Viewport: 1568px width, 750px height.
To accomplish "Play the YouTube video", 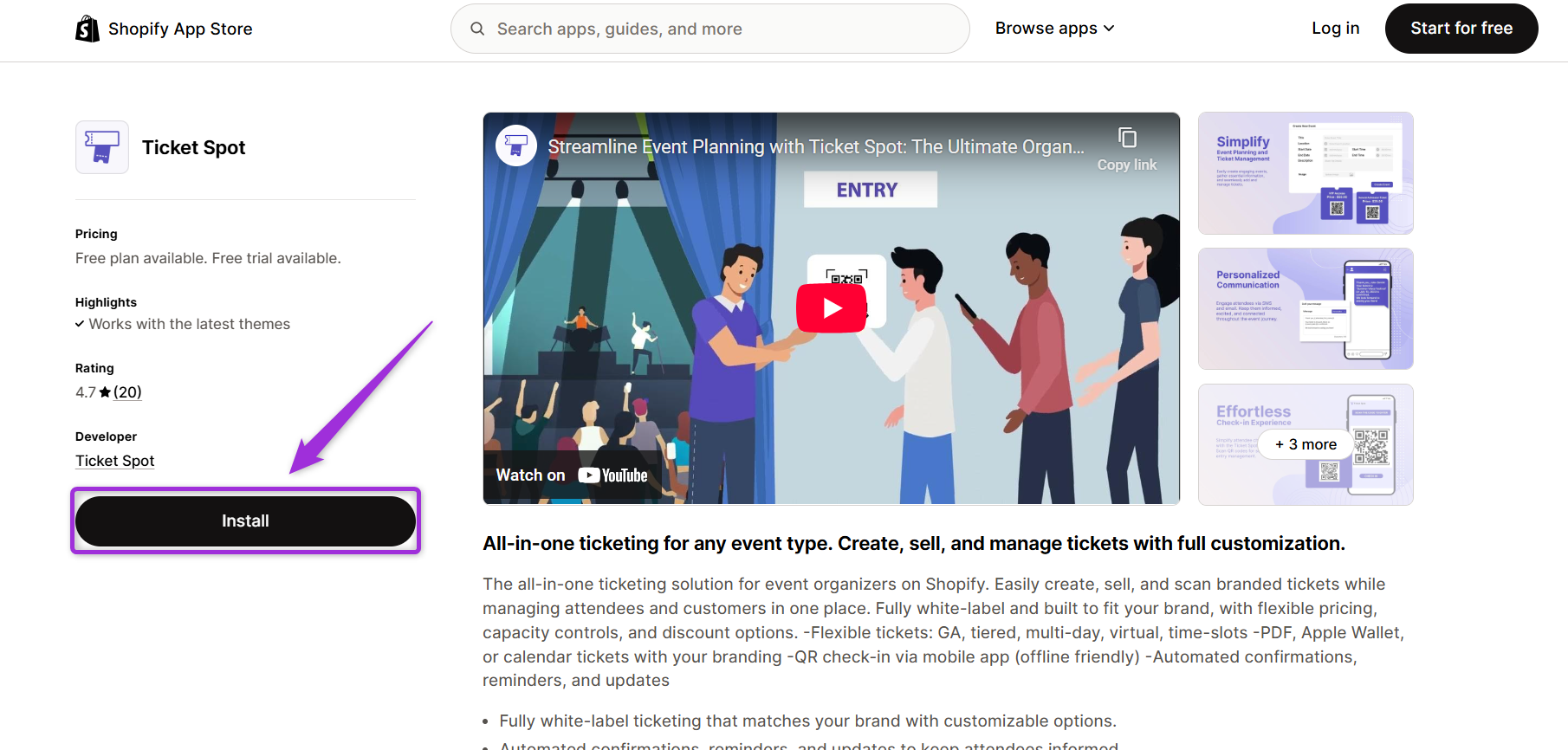I will tap(832, 308).
